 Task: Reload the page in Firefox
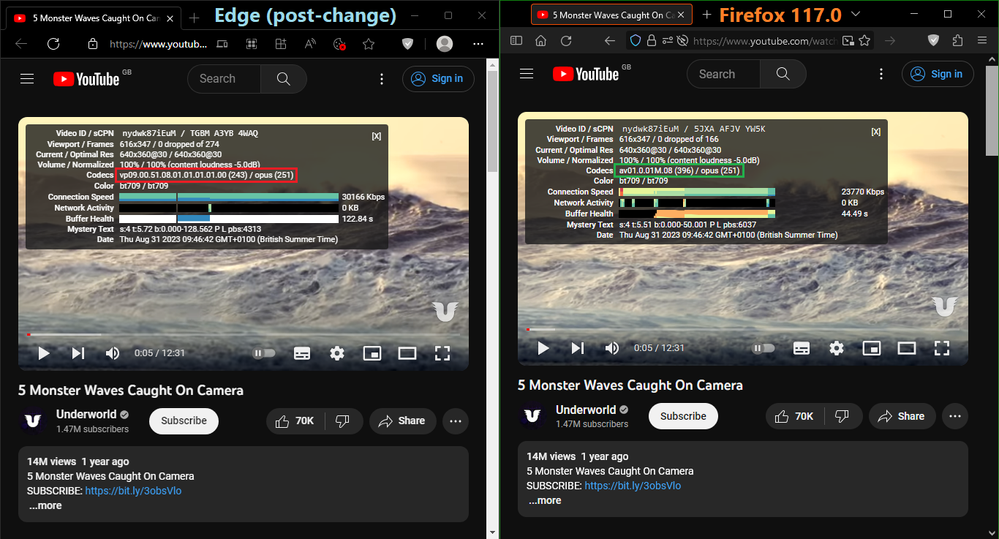coord(566,41)
